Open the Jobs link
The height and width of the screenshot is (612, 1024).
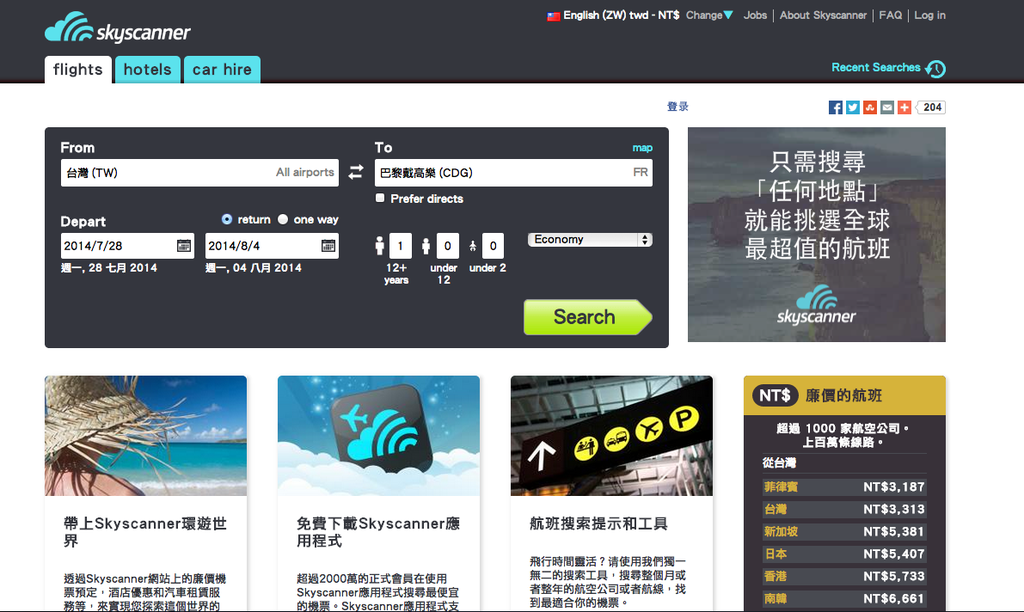755,15
